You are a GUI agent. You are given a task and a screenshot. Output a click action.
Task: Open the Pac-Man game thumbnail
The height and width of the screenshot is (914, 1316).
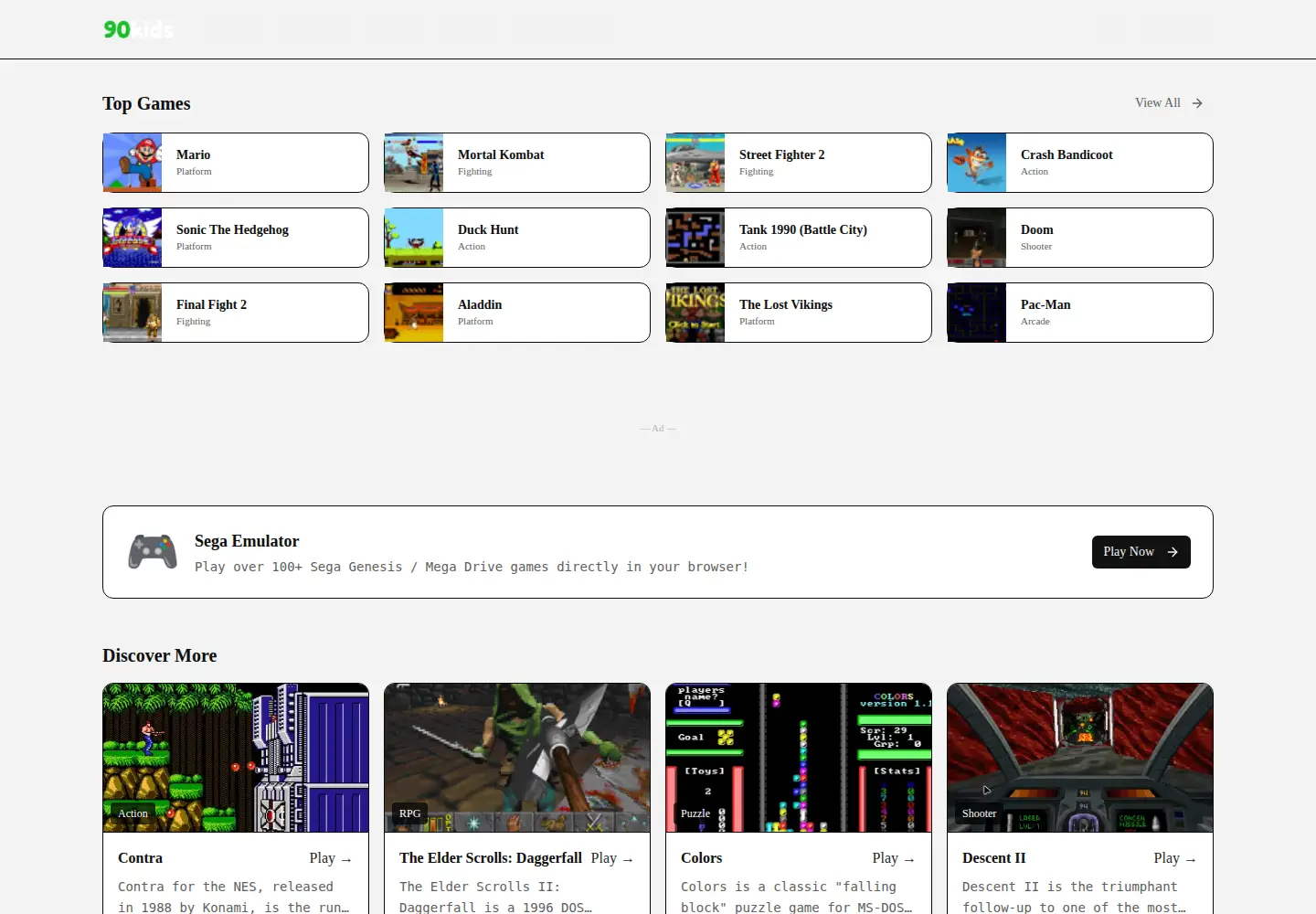(977, 313)
